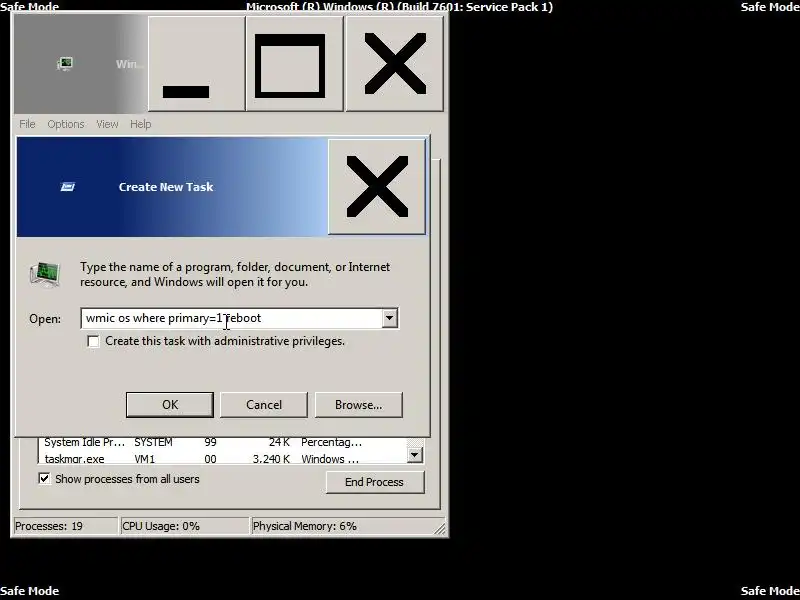Close the Create New Task dialog

(x=377, y=187)
